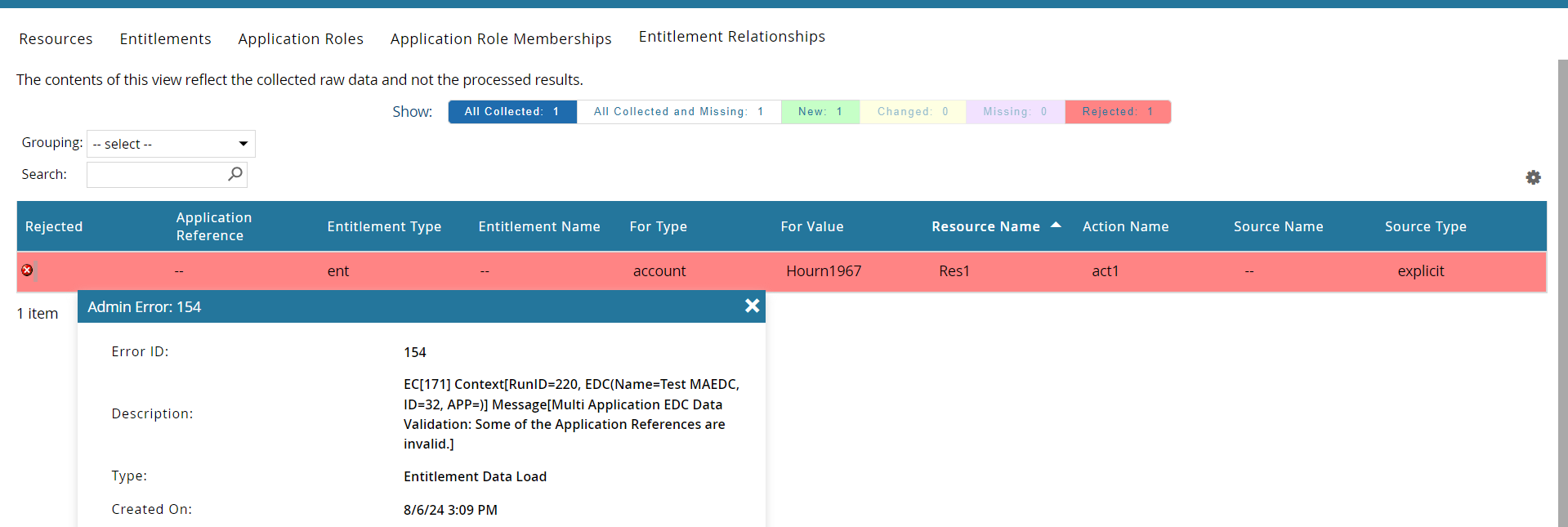The image size is (1568, 527).
Task: Filter by Changed items
Action: pos(912,112)
